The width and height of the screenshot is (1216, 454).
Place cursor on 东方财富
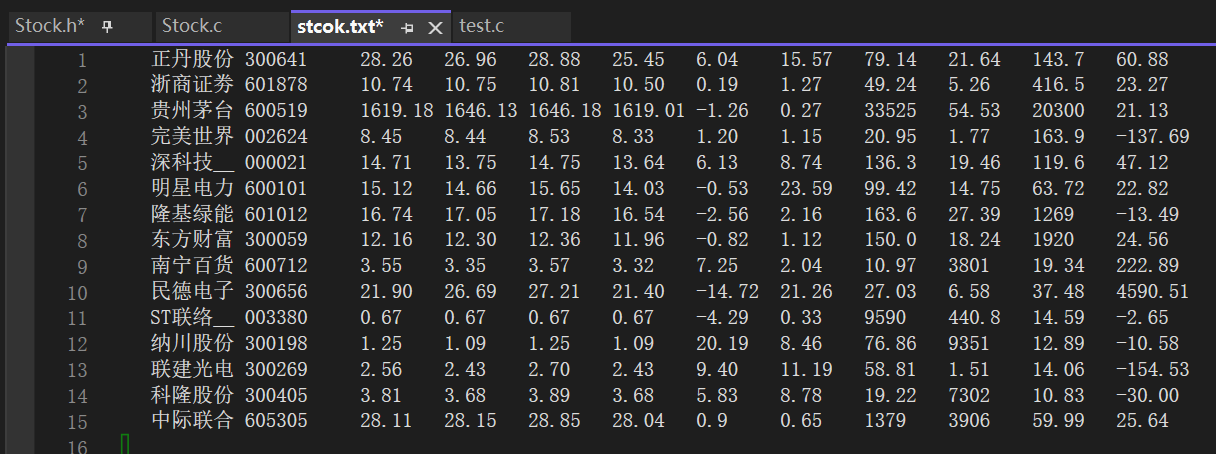tap(192, 240)
